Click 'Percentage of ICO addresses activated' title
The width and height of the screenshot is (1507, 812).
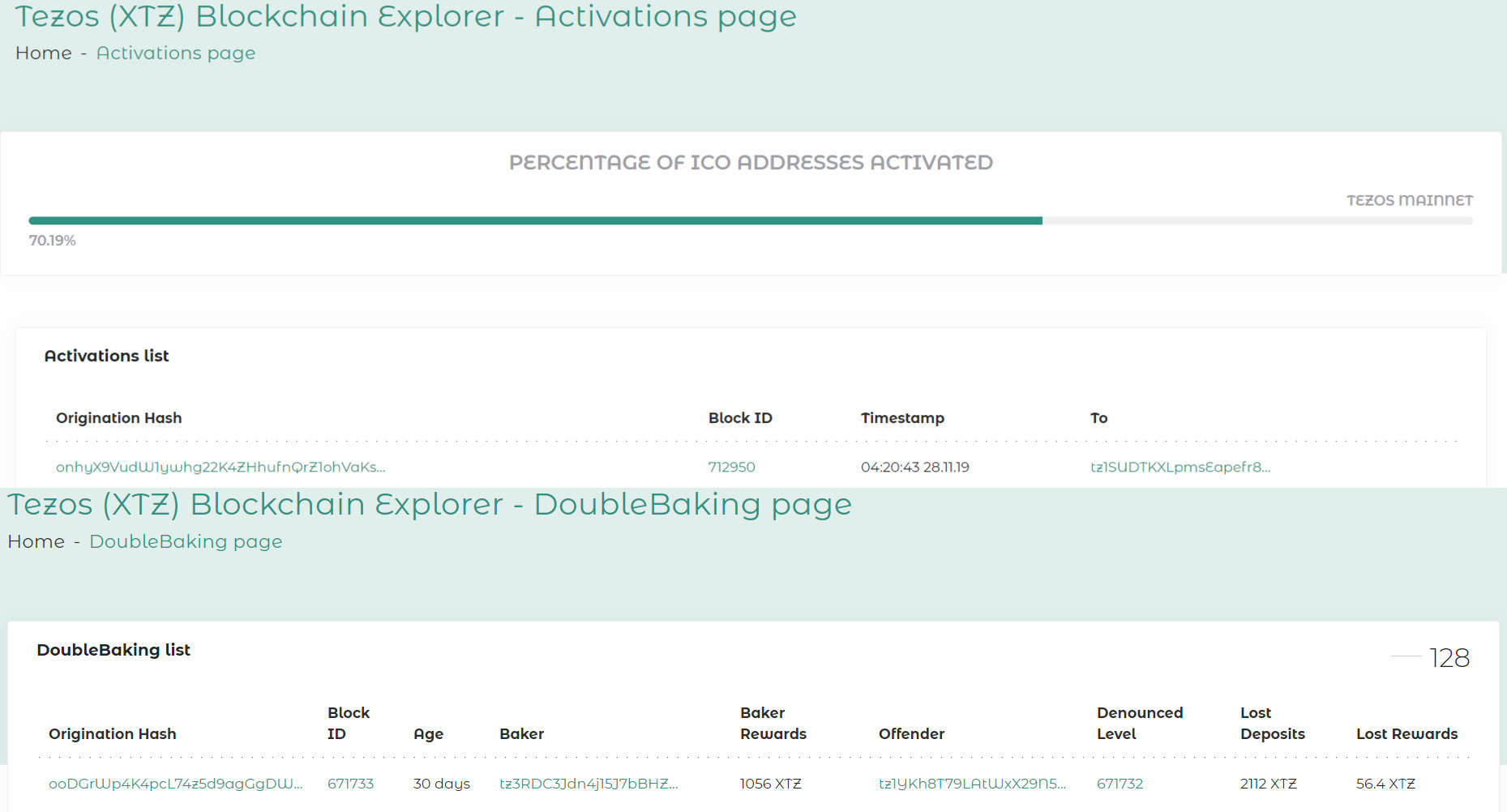(x=751, y=163)
